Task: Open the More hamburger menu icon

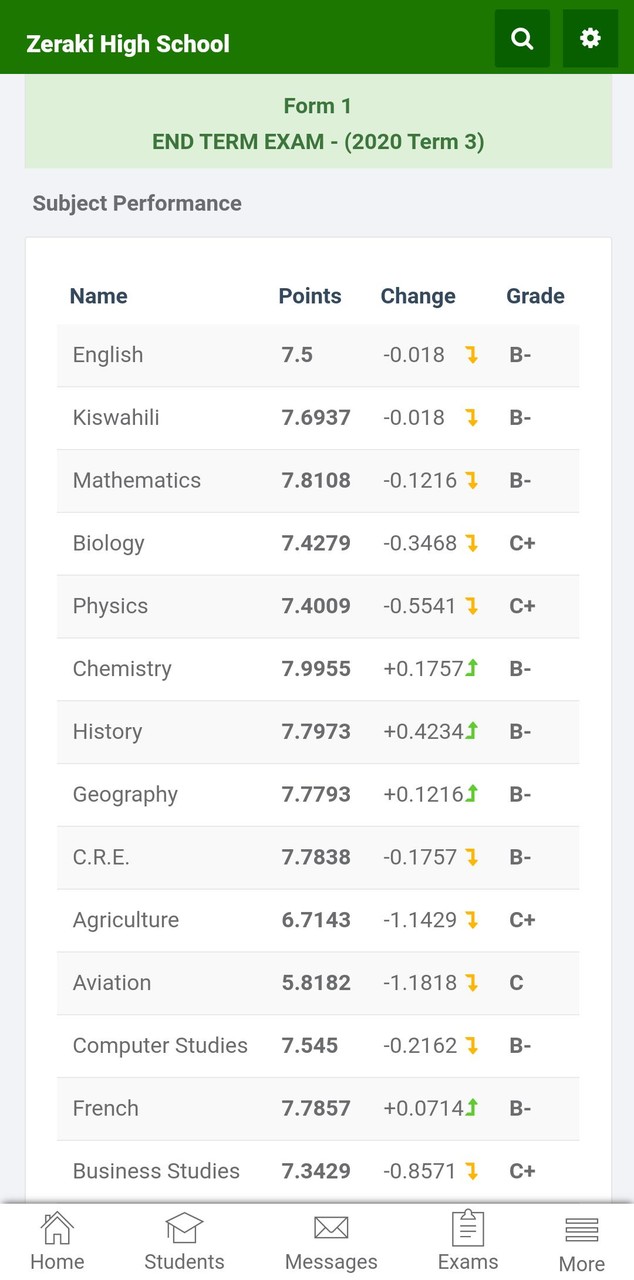Action: [x=582, y=1229]
